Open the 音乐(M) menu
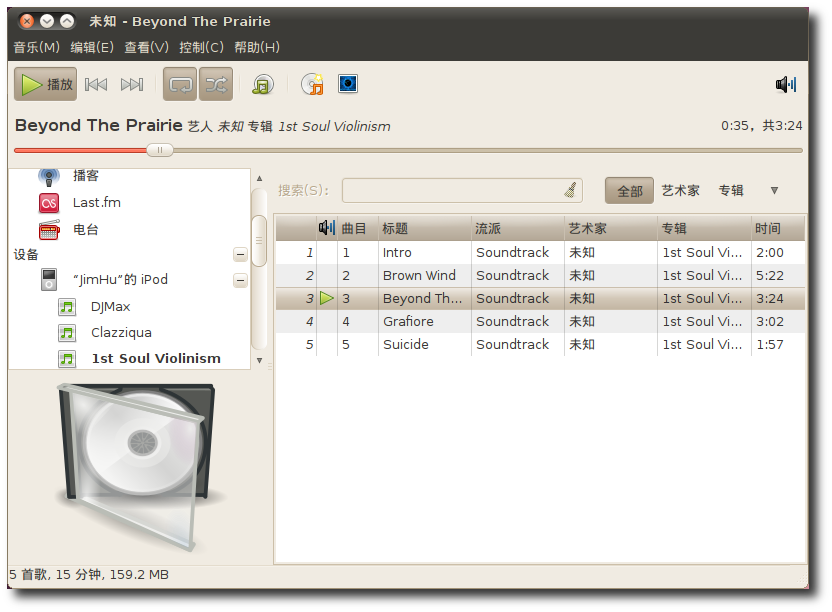832x612 pixels. [x=36, y=47]
